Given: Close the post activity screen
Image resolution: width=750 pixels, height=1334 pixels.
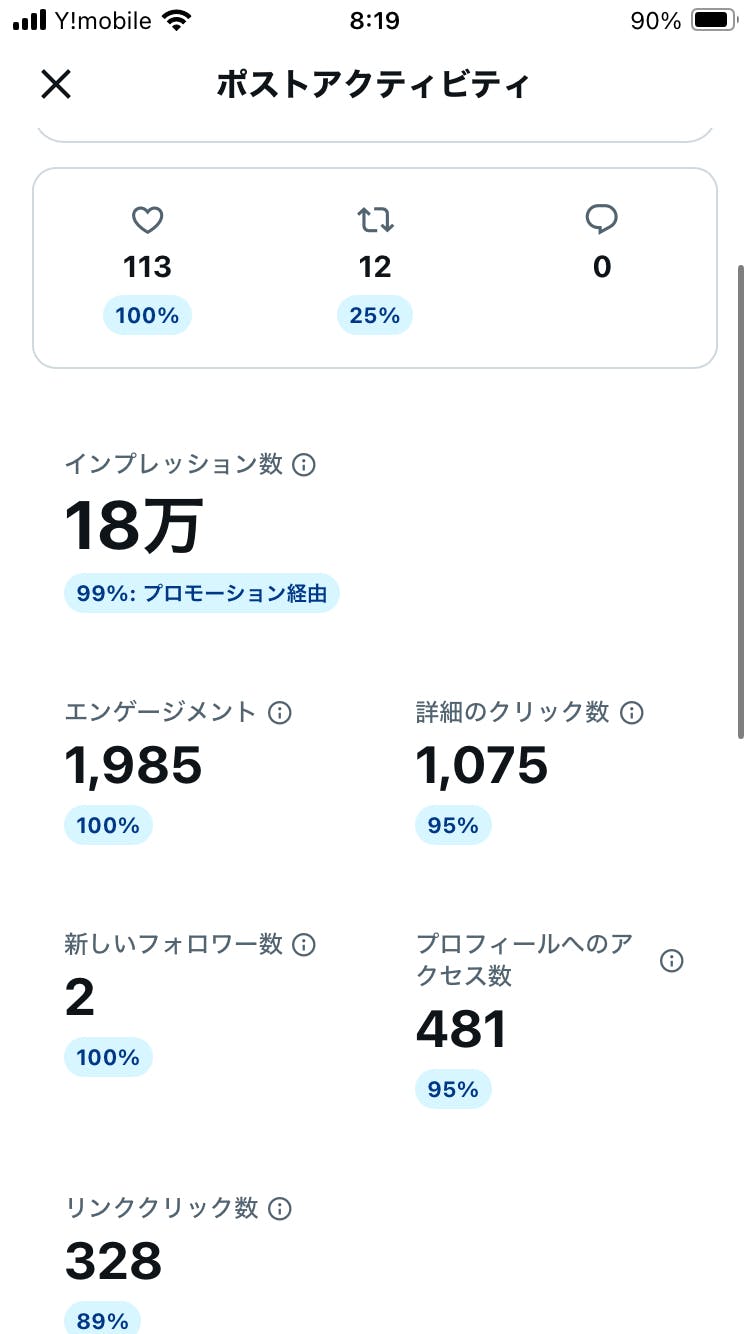Looking at the screenshot, I should 56,85.
